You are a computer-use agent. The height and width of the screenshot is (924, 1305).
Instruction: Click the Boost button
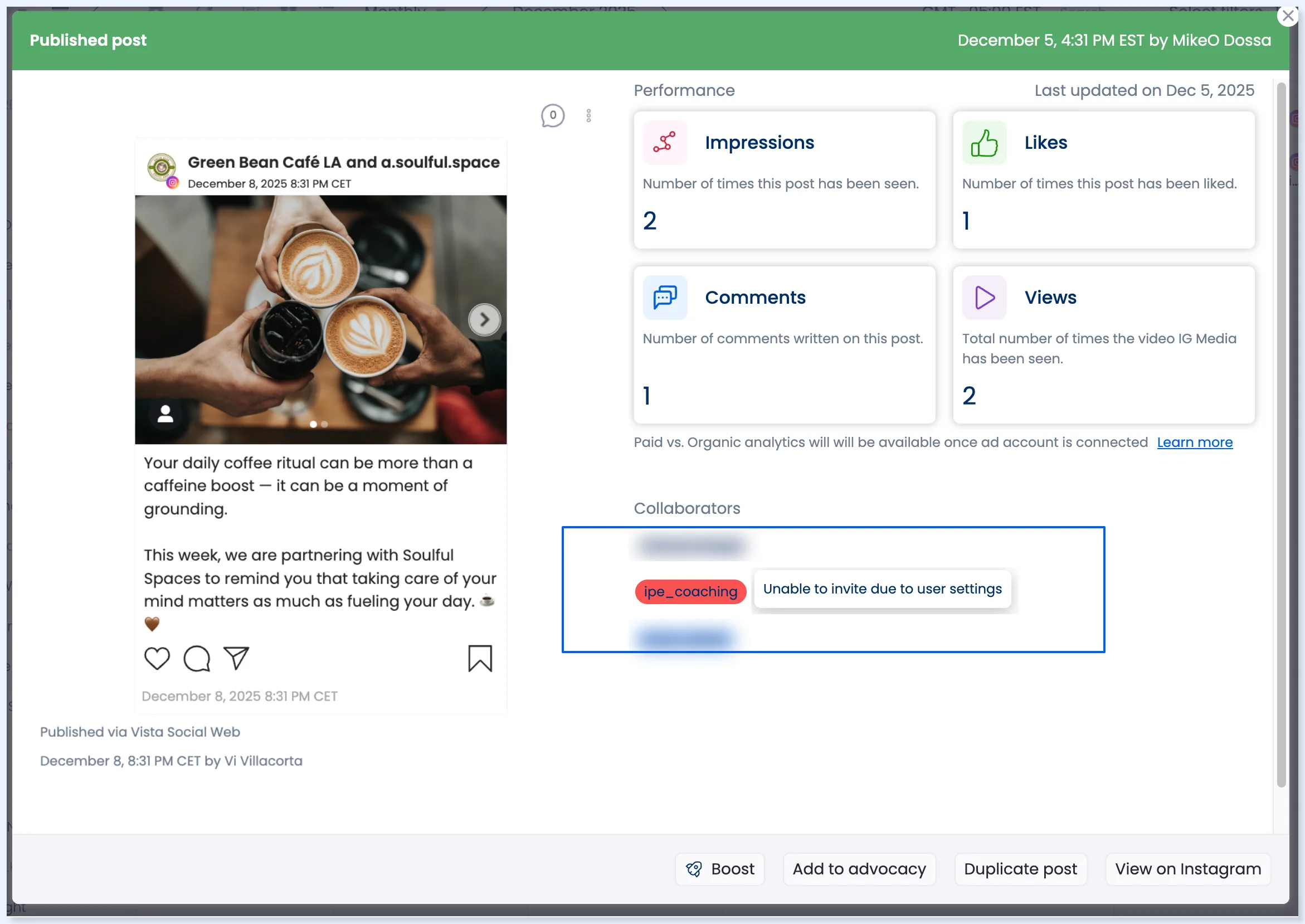(x=719, y=869)
